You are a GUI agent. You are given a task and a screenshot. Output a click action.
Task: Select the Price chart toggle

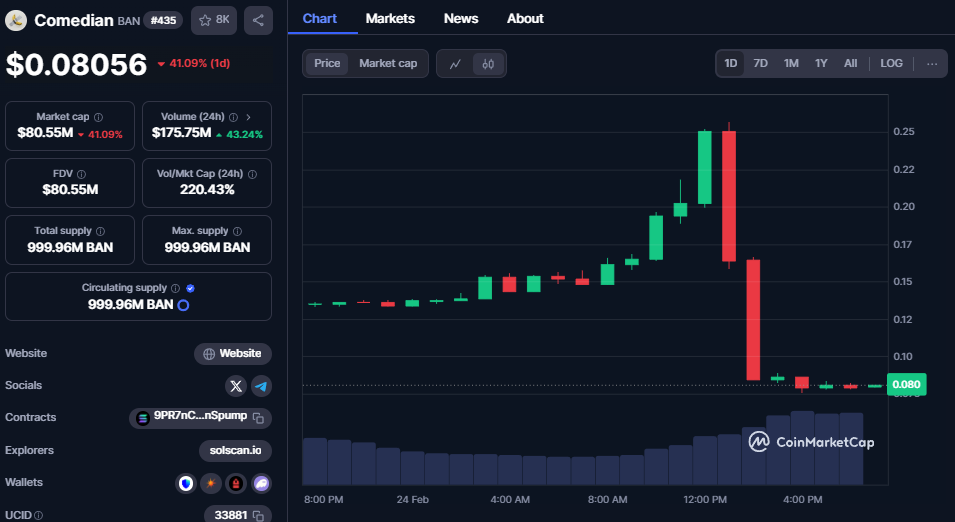(x=327, y=63)
